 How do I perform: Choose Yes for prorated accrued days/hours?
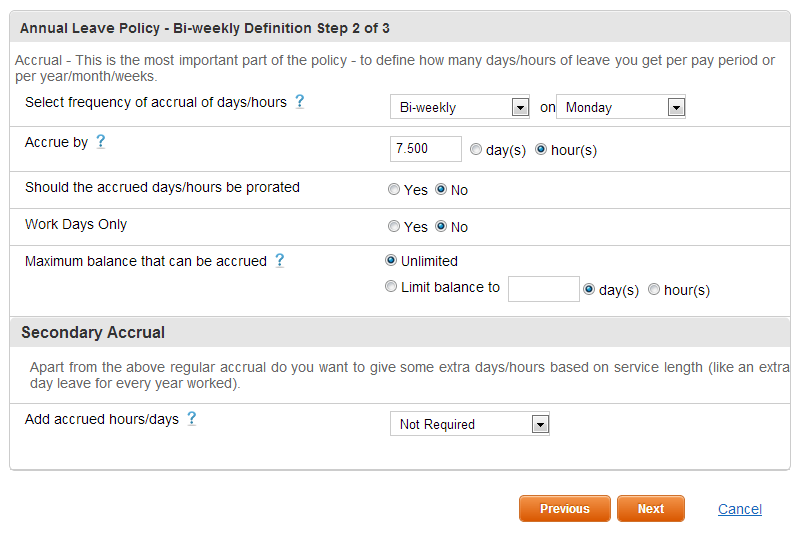click(x=393, y=189)
